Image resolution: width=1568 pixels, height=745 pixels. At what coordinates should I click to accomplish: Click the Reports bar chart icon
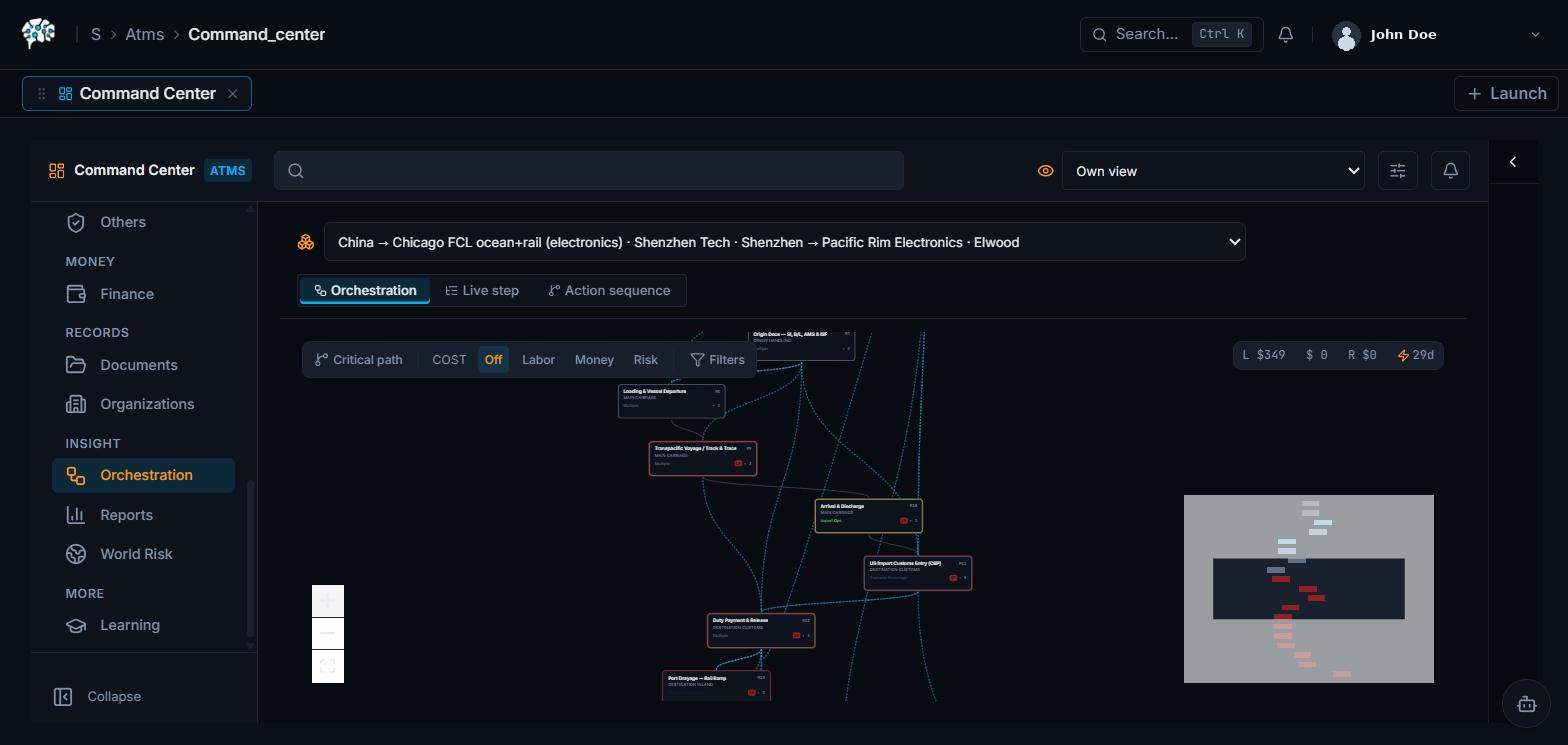(76, 515)
